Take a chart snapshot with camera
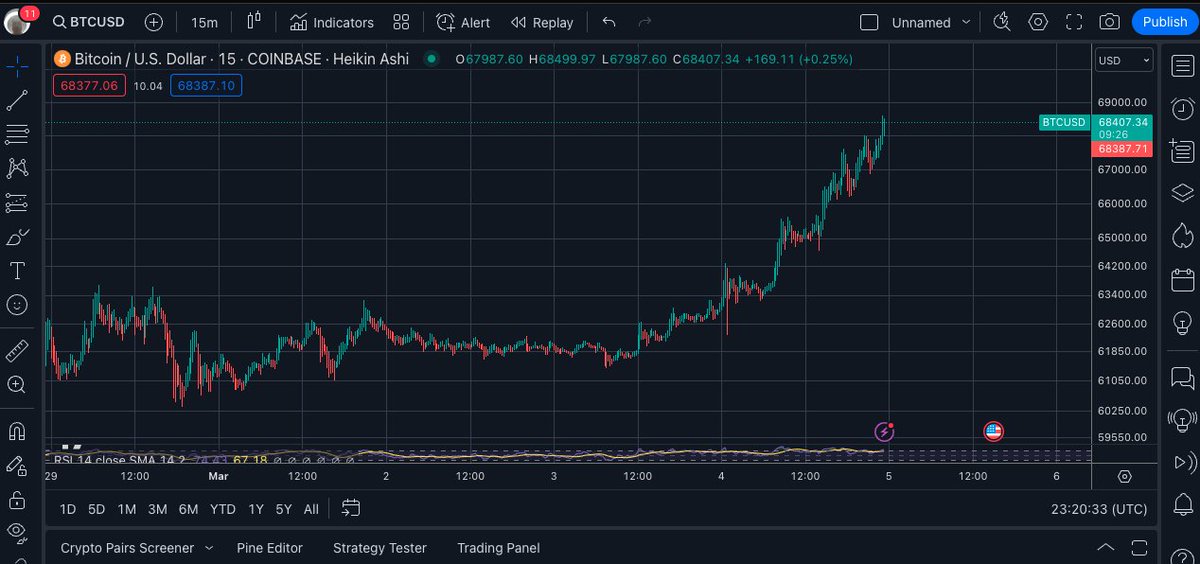This screenshot has width=1200, height=564. (1109, 22)
